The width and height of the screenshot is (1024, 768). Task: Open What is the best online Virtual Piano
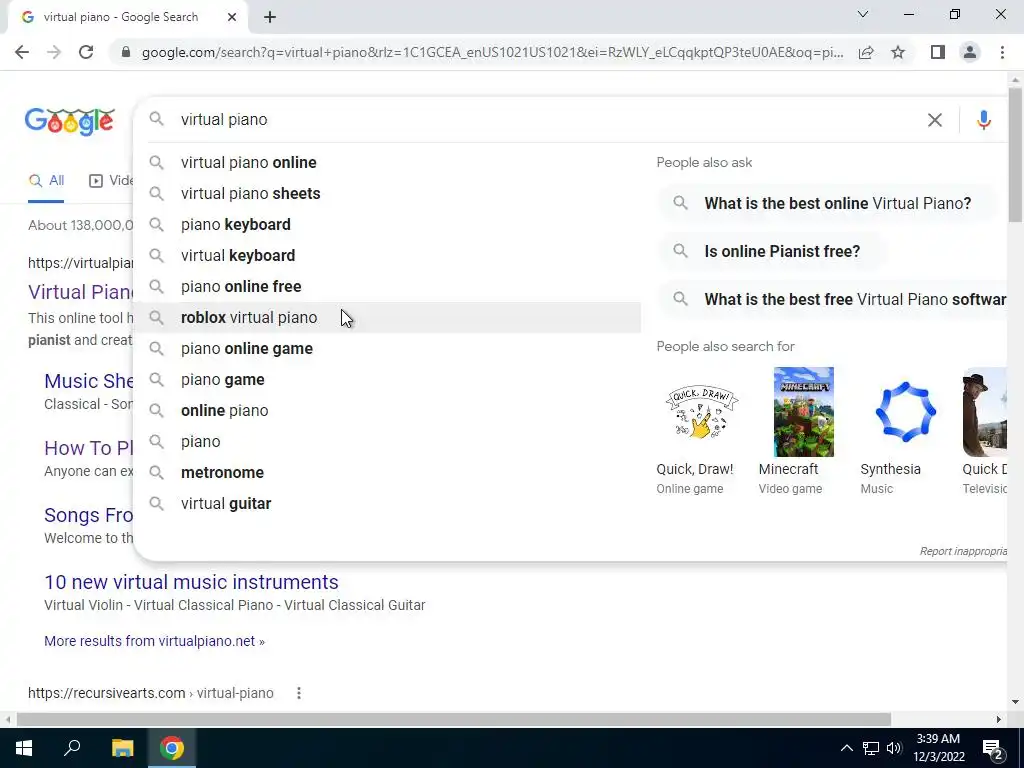827,204
